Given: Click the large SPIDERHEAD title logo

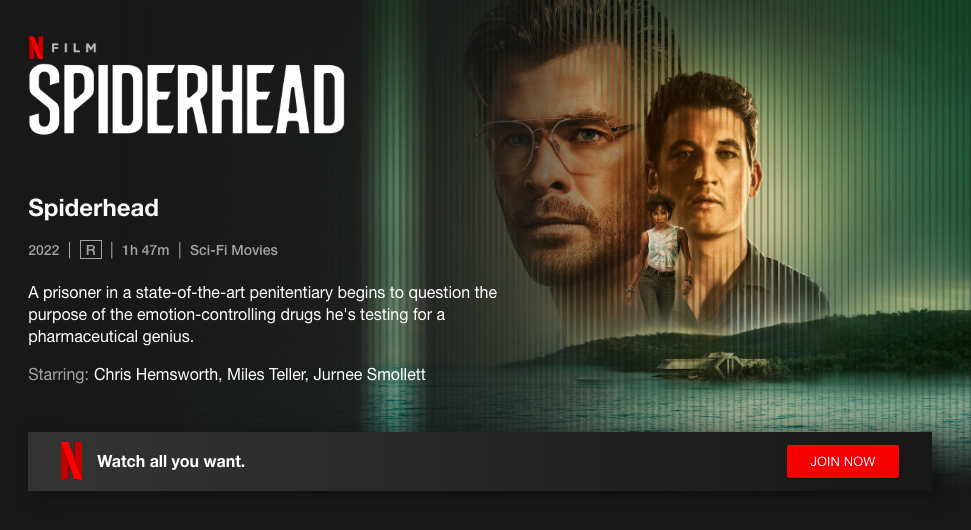Looking at the screenshot, I should point(186,99).
